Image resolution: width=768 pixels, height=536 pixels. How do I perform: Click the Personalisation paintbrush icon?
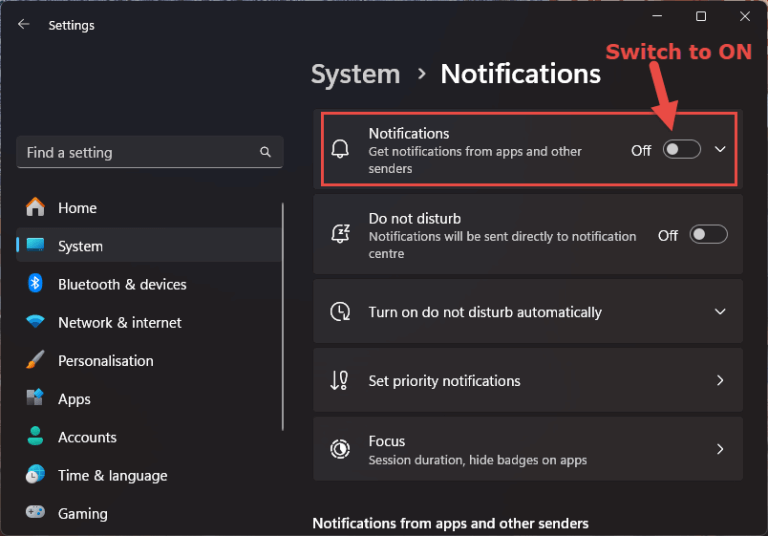click(x=35, y=360)
